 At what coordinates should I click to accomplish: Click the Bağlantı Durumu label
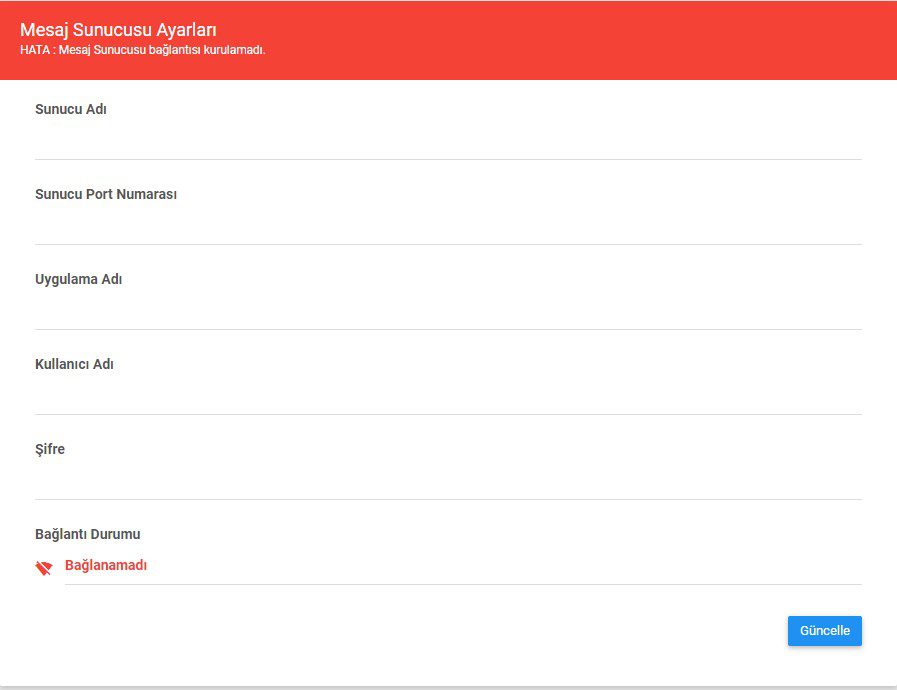point(88,535)
